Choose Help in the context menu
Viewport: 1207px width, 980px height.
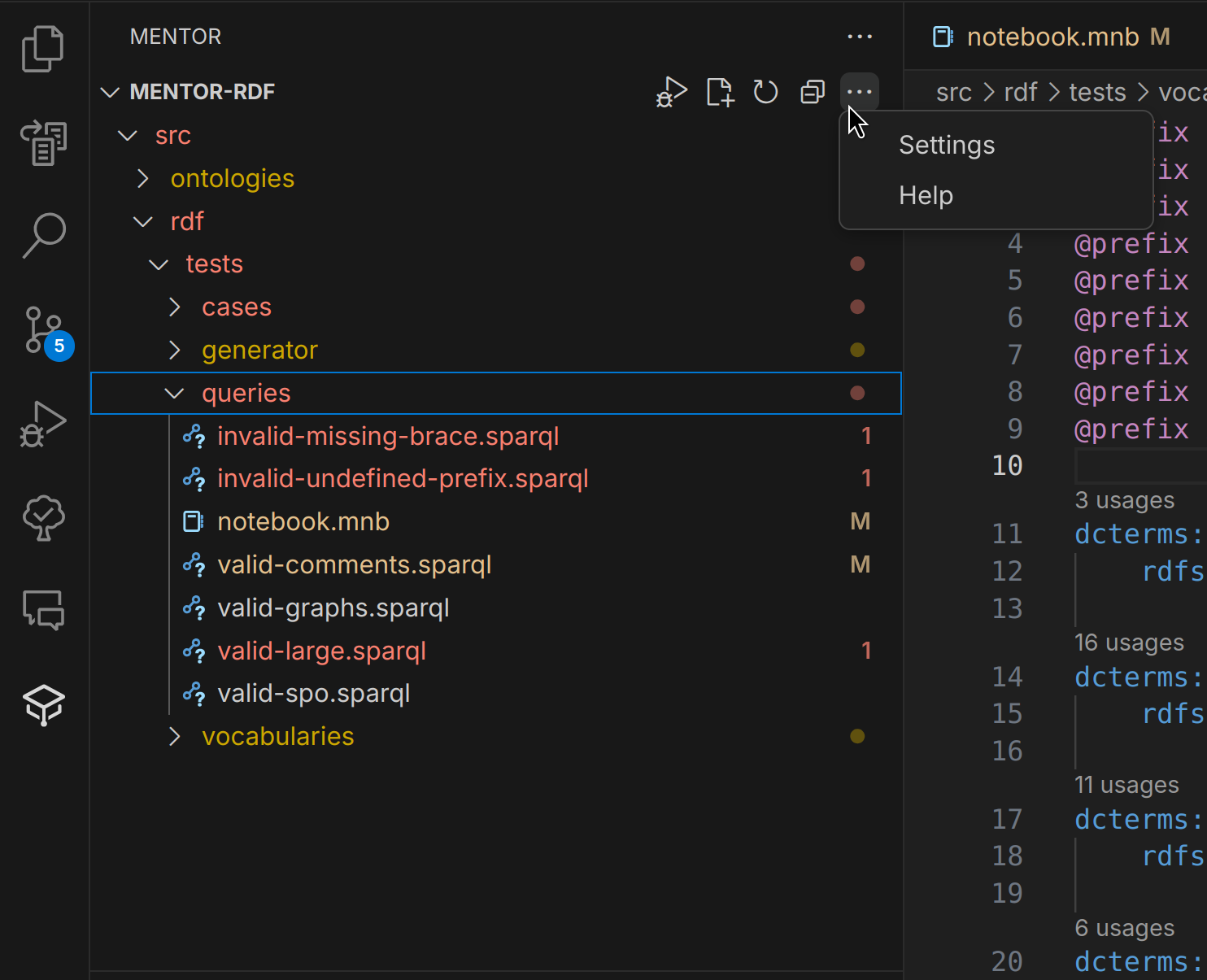[x=926, y=195]
